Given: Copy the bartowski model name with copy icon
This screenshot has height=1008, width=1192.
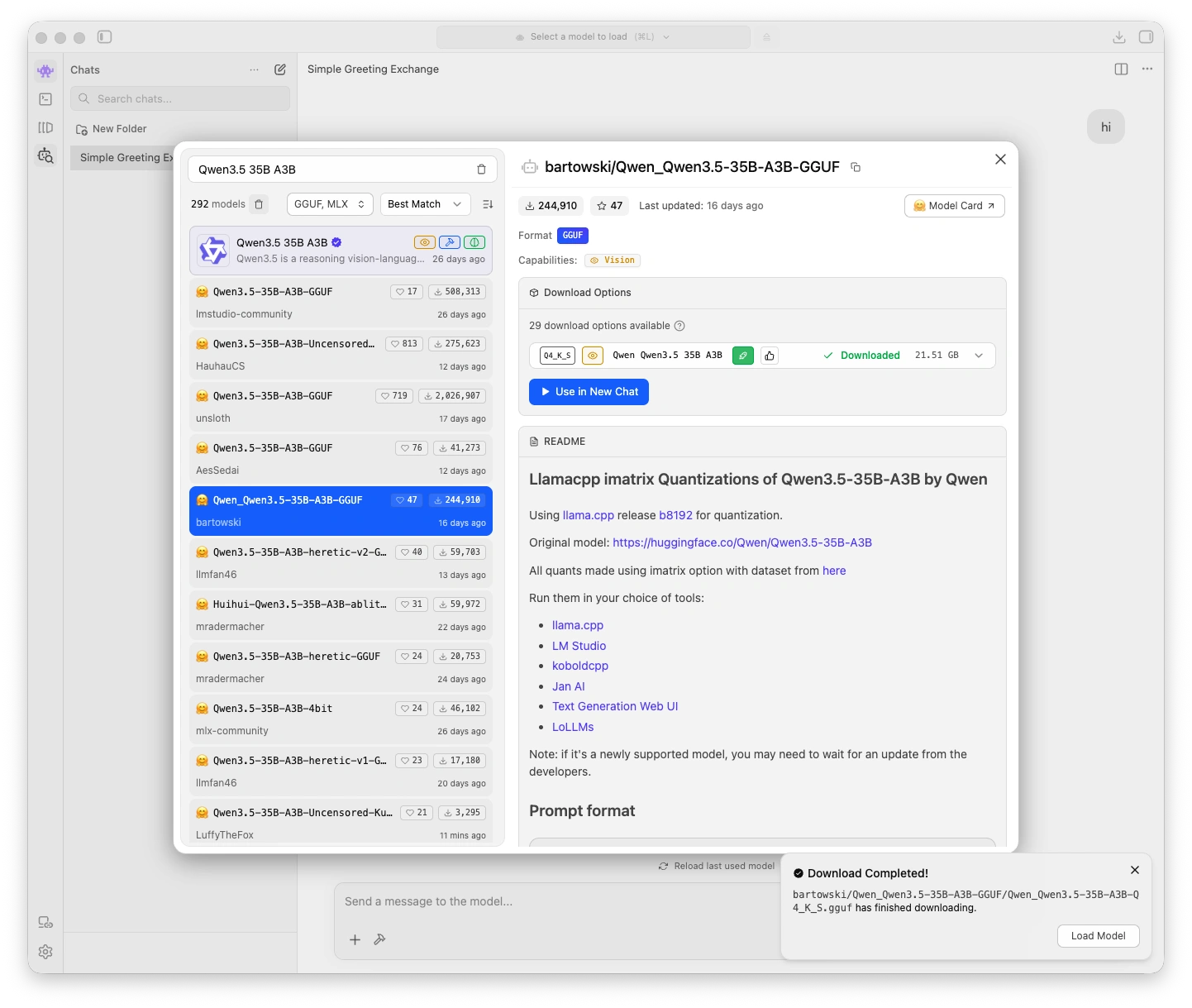Looking at the screenshot, I should point(856,167).
